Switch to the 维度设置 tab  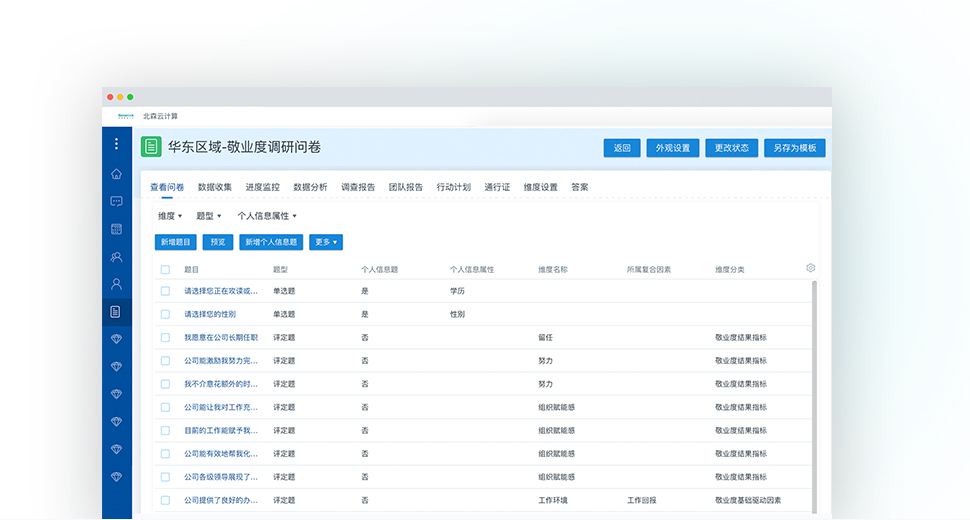(541, 187)
